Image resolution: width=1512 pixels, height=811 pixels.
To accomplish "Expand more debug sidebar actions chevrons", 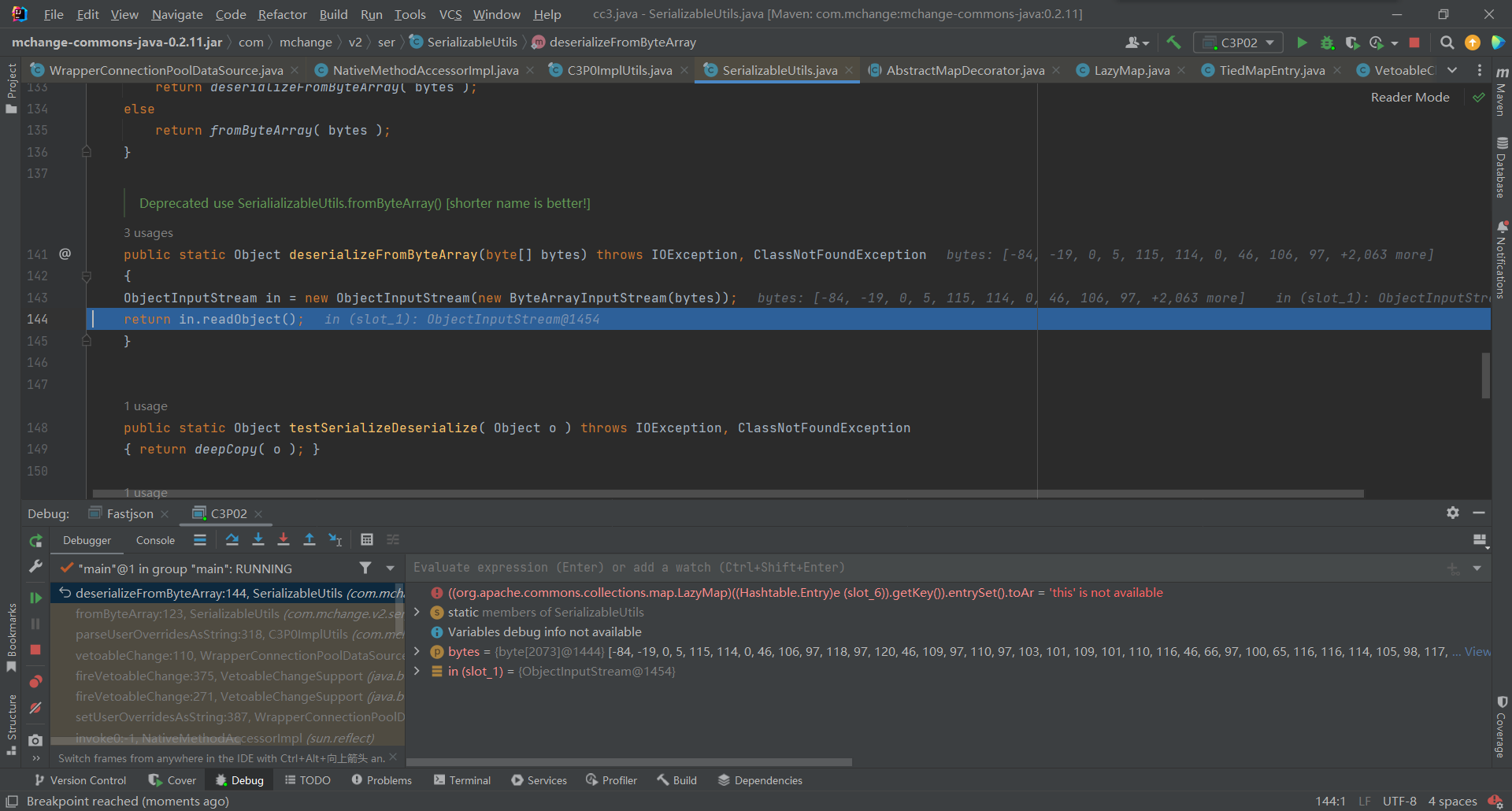I will click(35, 758).
